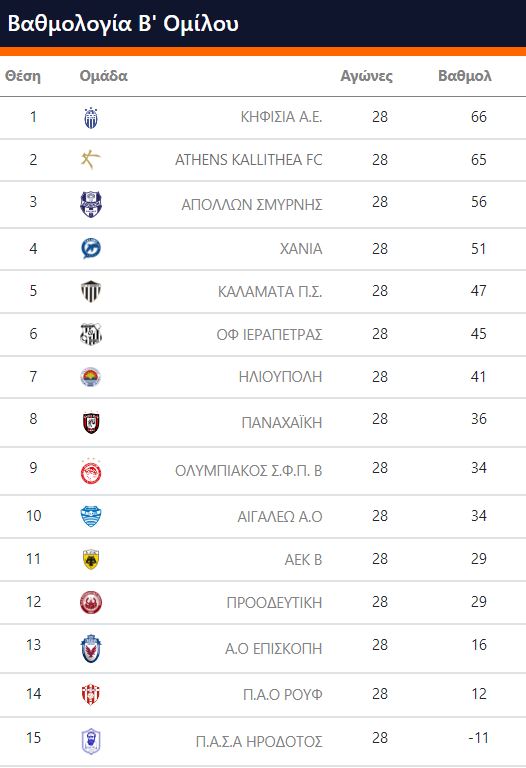The width and height of the screenshot is (526, 768).
Task: Click the ΑΙΓΑΛΕΩ Α.Ο team name
Action: click(x=280, y=517)
